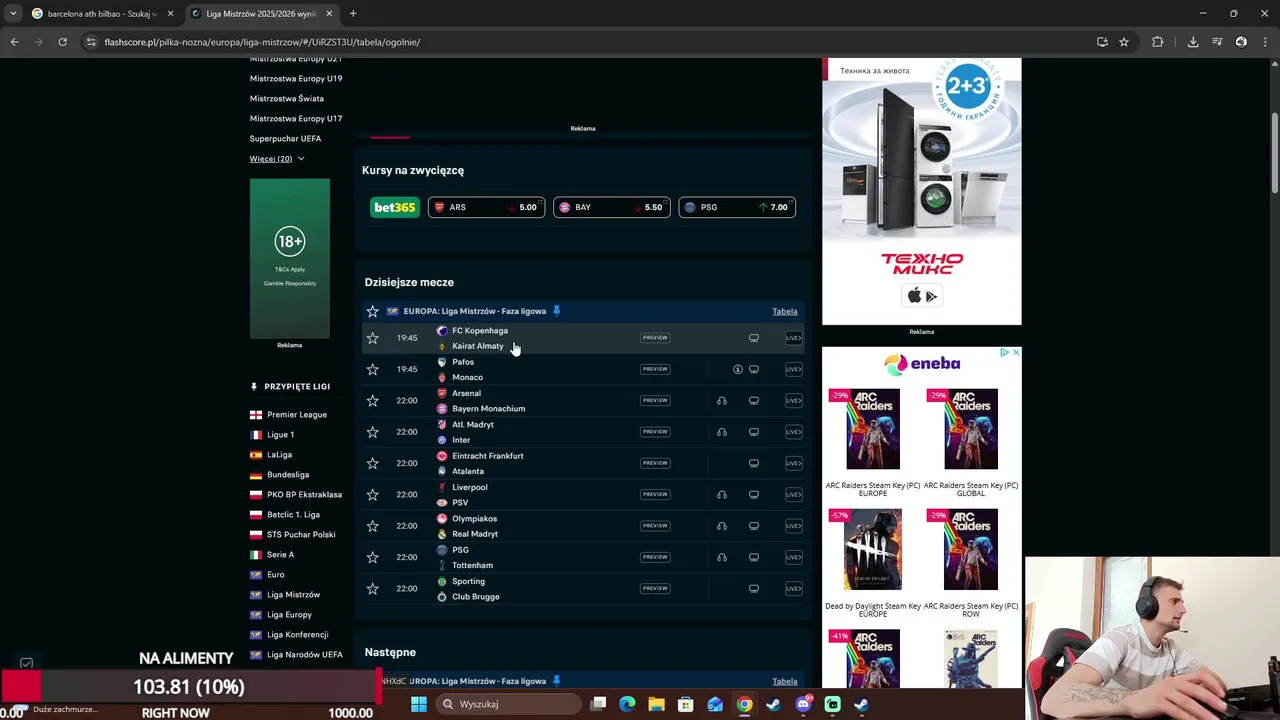Viewport: 1280px width, 720px height.
Task: Click the page vertical scrollbar
Action: [1275, 155]
